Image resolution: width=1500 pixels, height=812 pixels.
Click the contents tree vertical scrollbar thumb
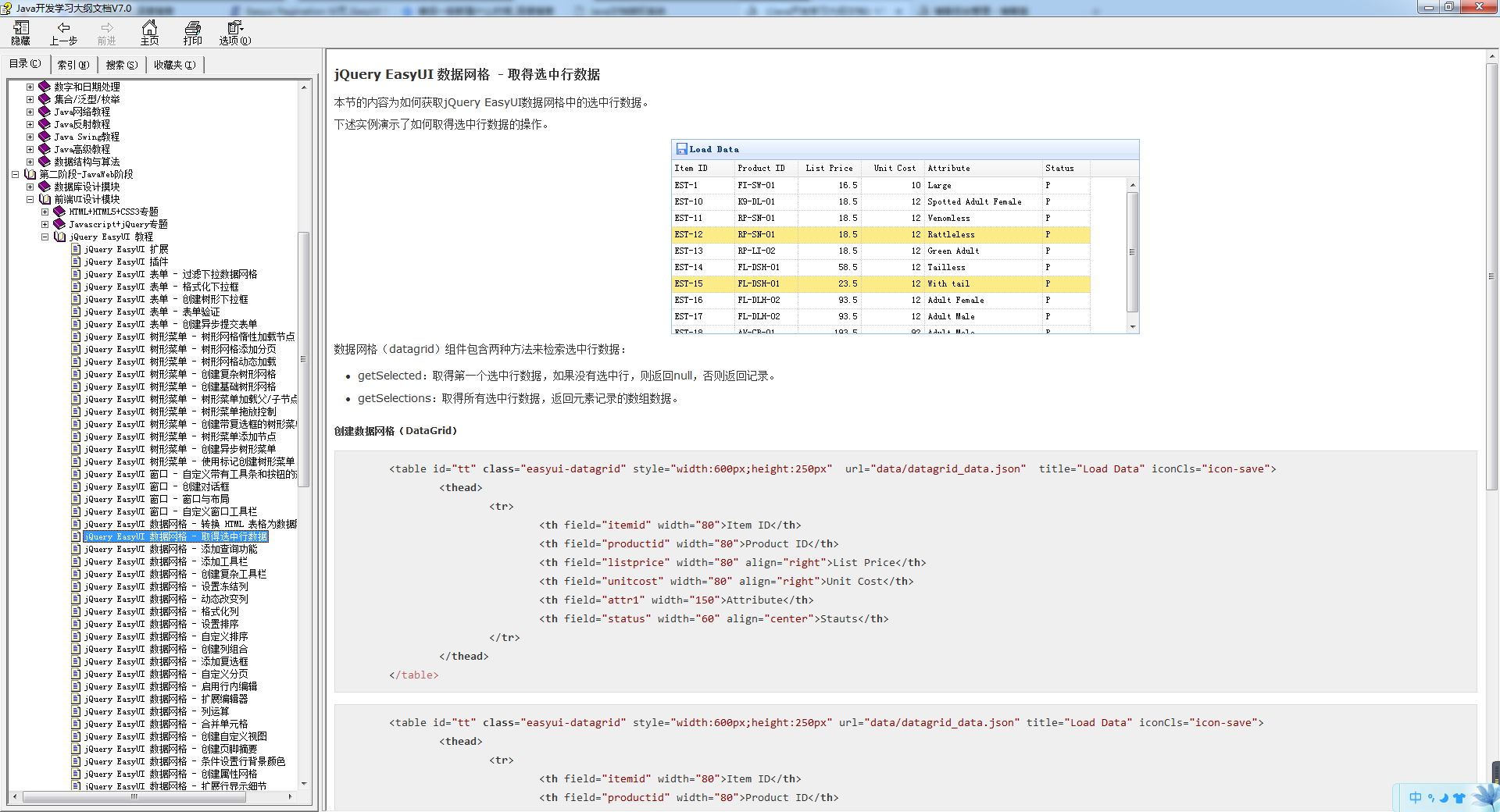(x=304, y=359)
